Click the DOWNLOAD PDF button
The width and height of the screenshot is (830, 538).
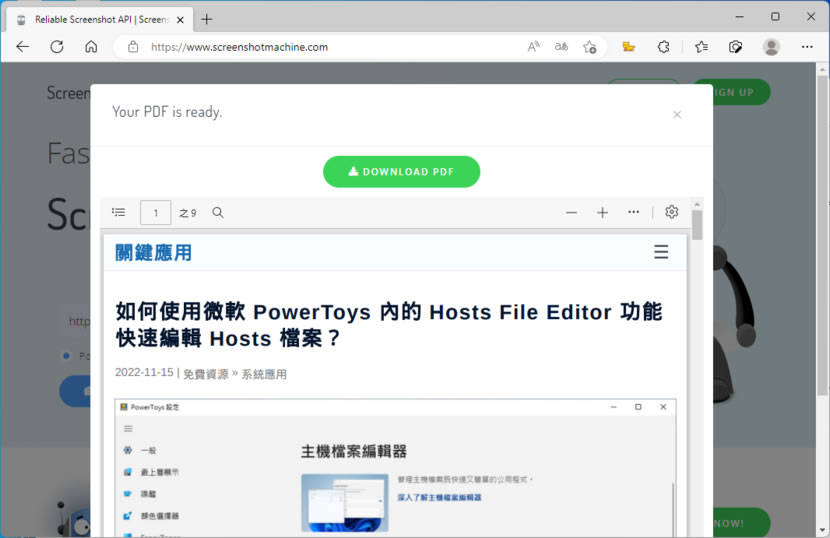pos(401,172)
